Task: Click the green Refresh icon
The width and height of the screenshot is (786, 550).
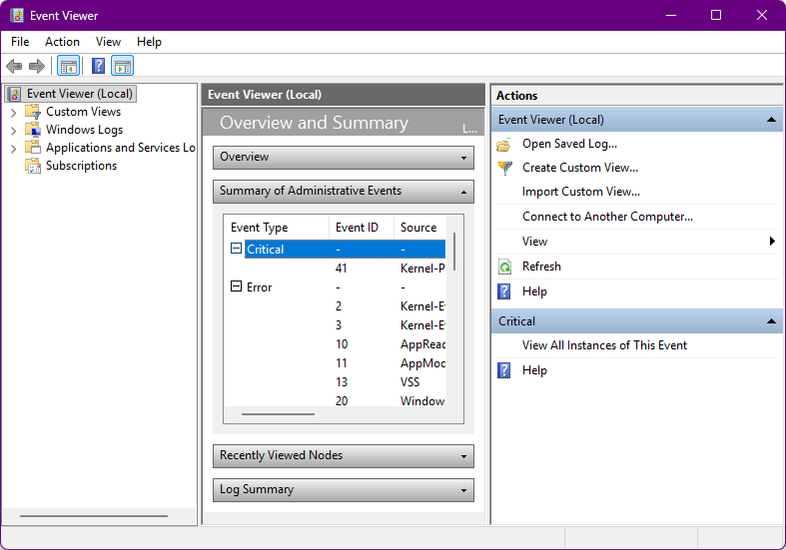Action: tap(505, 267)
